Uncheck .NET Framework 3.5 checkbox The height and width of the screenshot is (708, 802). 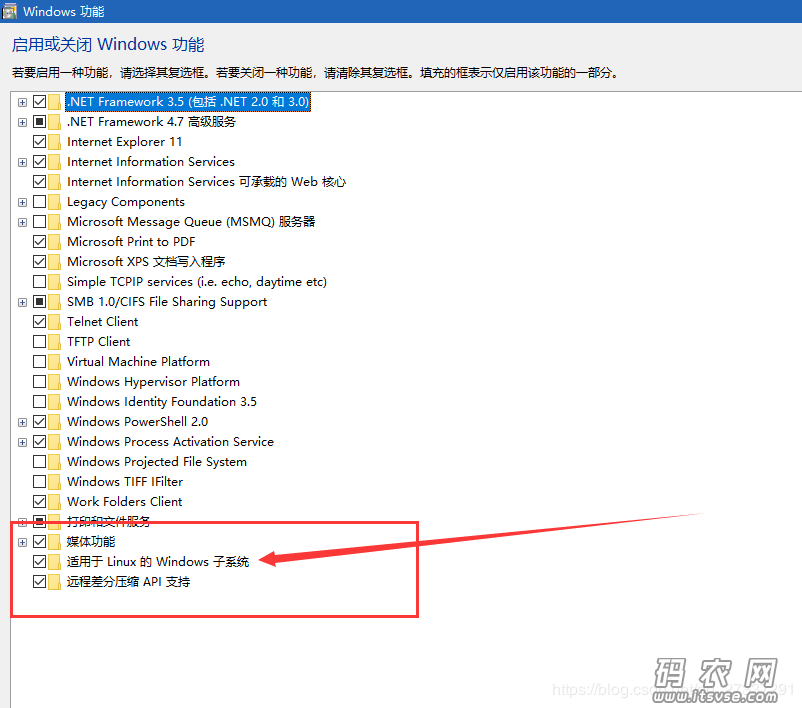[39, 102]
